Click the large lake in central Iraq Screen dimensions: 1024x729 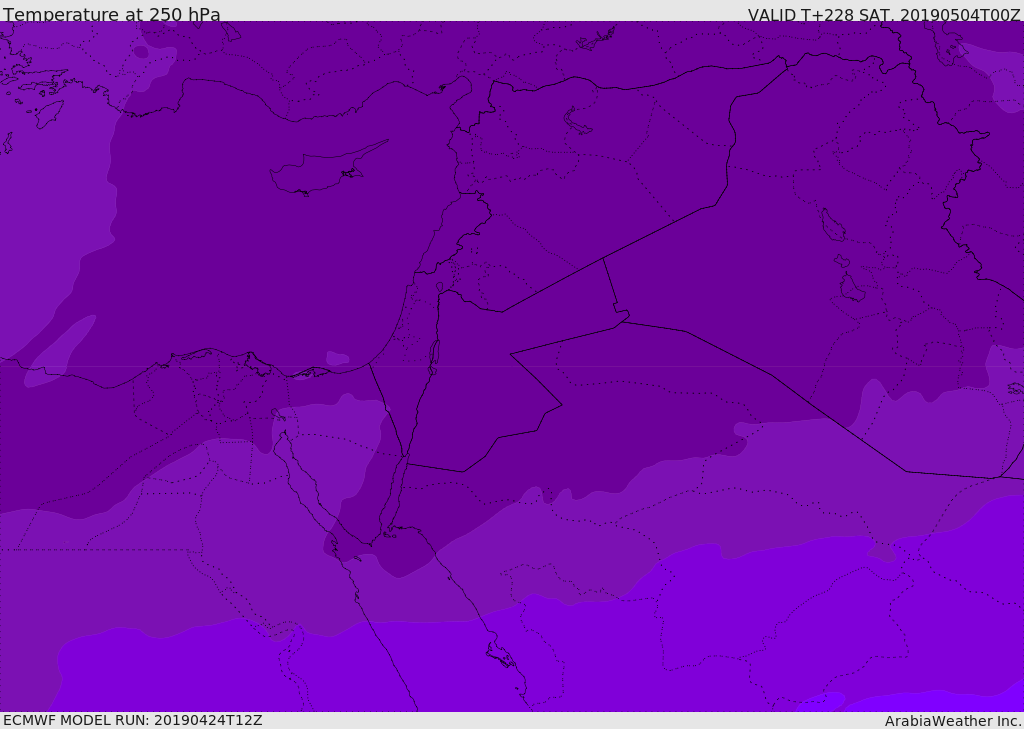click(832, 226)
